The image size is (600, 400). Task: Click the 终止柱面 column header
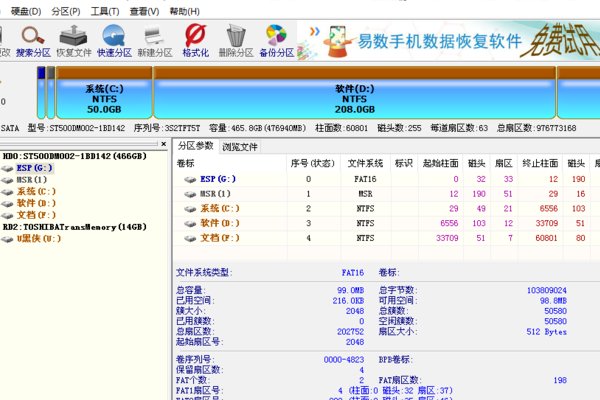540,163
